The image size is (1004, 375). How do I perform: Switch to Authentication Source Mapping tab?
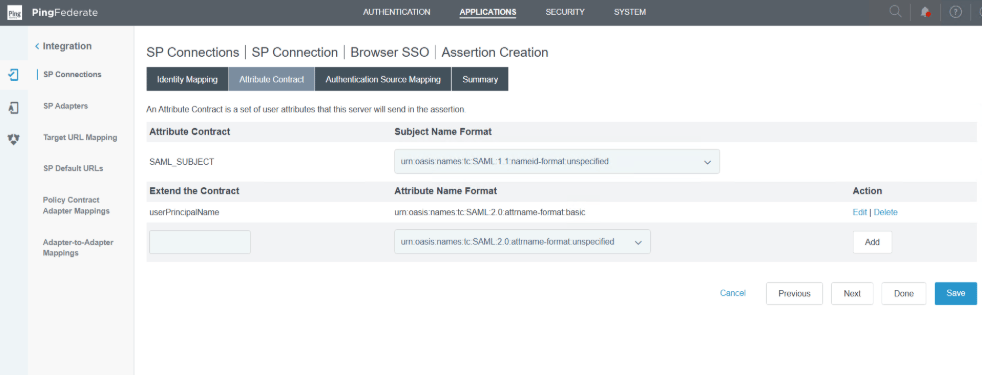tap(383, 79)
